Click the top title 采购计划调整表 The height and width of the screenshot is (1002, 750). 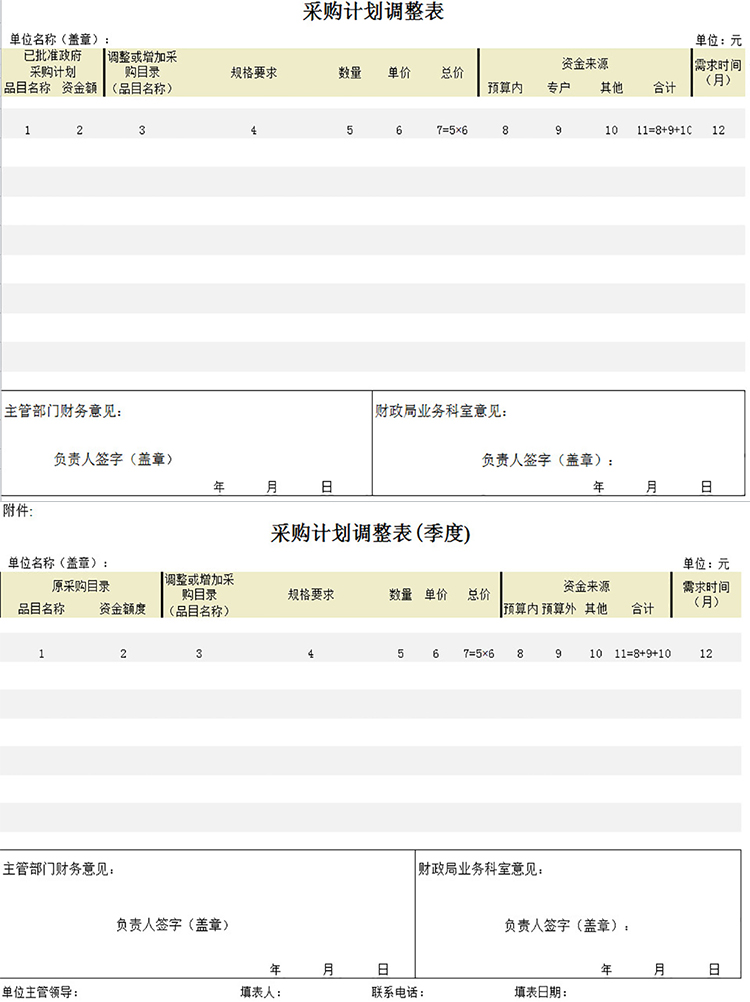tap(373, 13)
